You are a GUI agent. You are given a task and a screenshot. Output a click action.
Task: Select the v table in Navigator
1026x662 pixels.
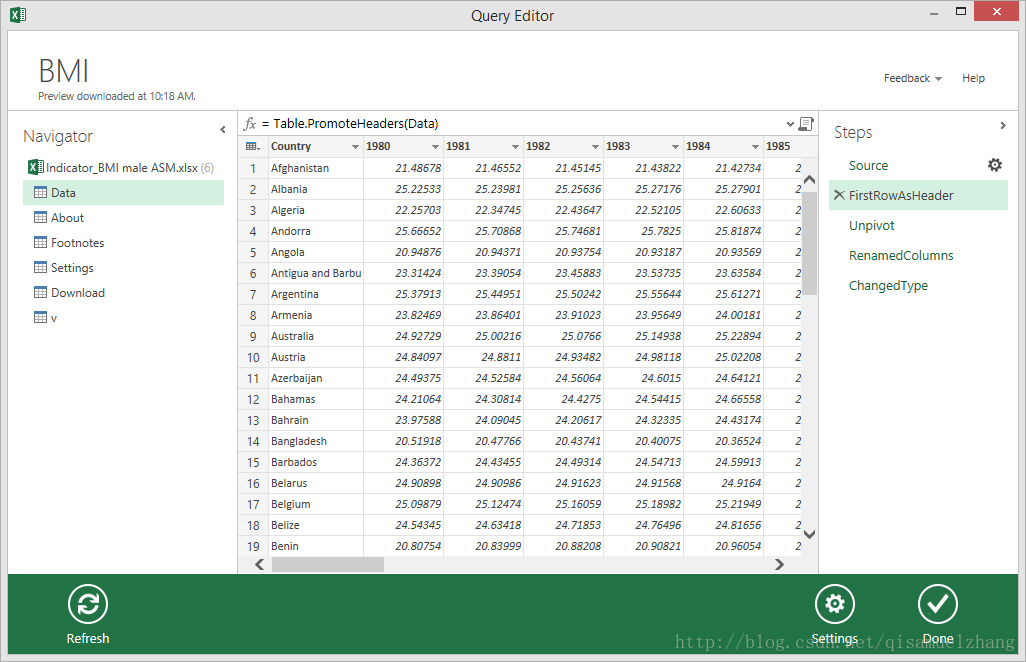54,318
